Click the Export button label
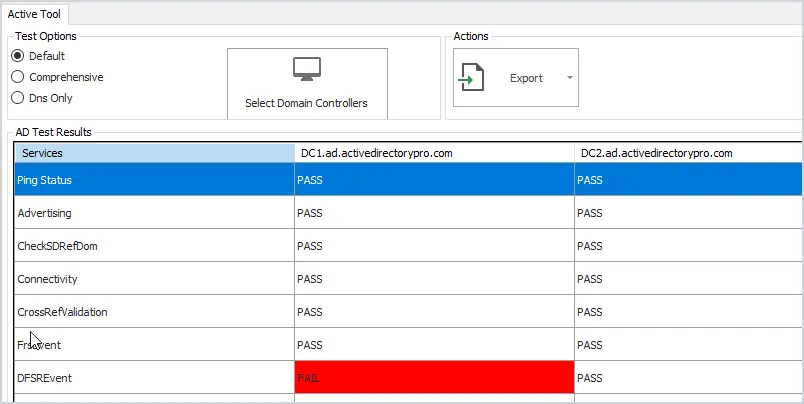This screenshot has width=804, height=404. coord(526,78)
